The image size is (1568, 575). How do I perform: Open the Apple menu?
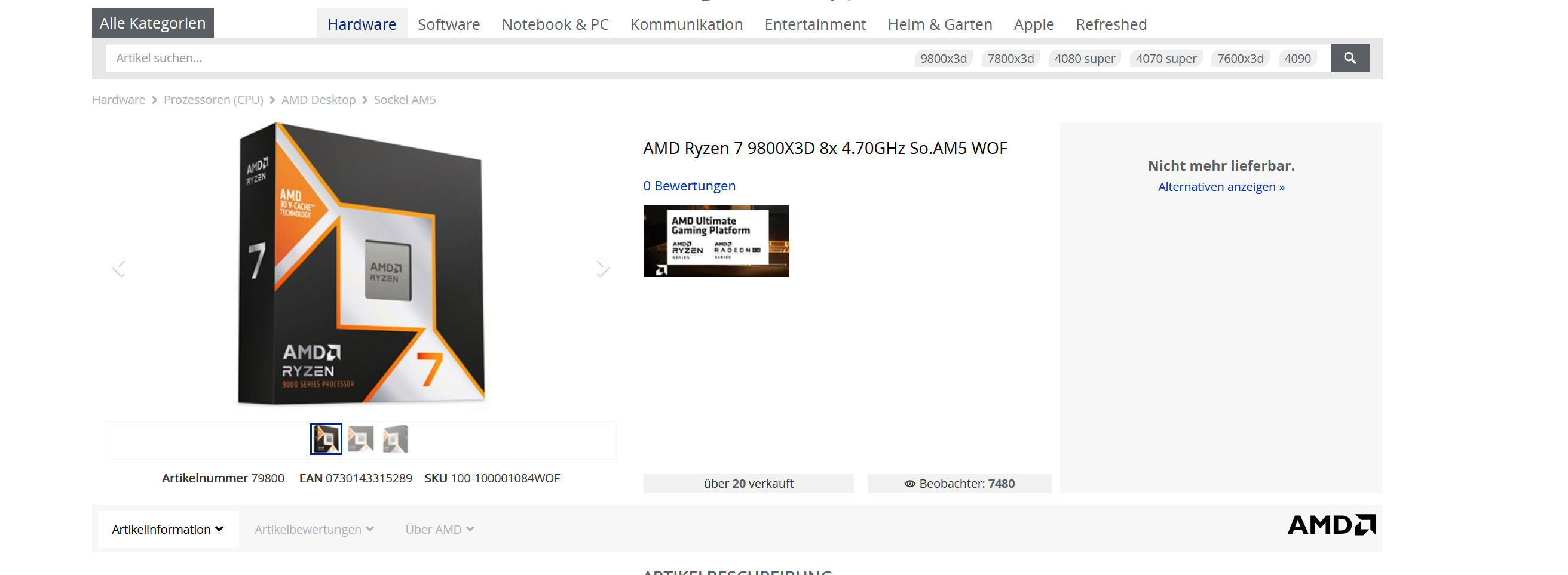[1034, 24]
